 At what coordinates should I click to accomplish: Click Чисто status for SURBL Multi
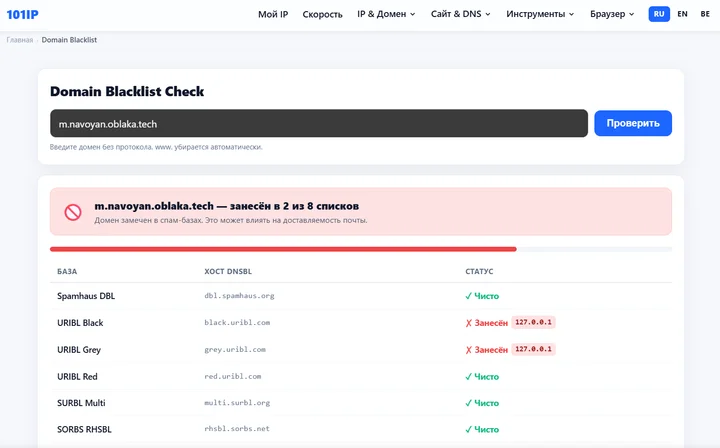click(x=482, y=403)
